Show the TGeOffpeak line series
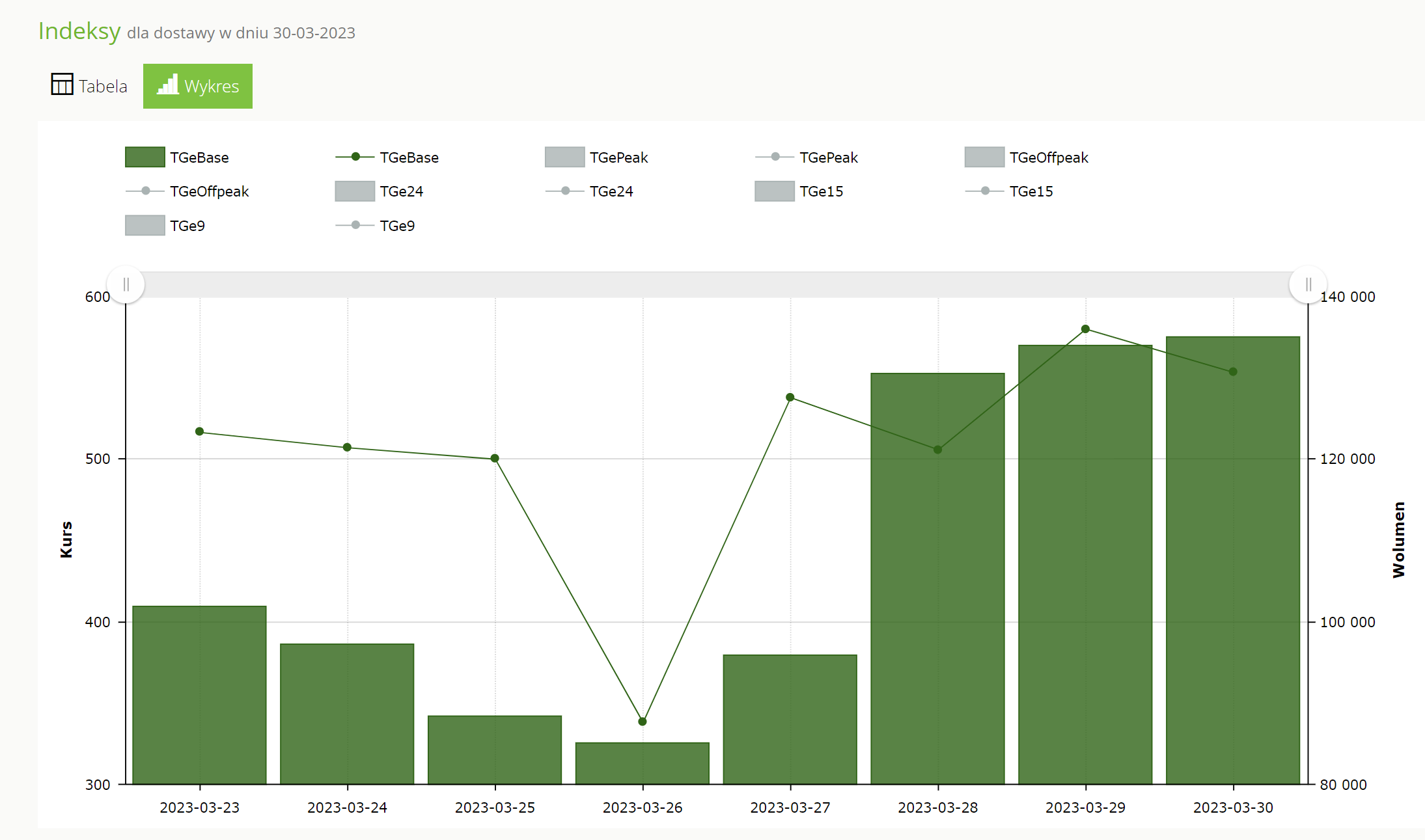The width and height of the screenshot is (1425, 840). pyautogui.click(x=145, y=191)
